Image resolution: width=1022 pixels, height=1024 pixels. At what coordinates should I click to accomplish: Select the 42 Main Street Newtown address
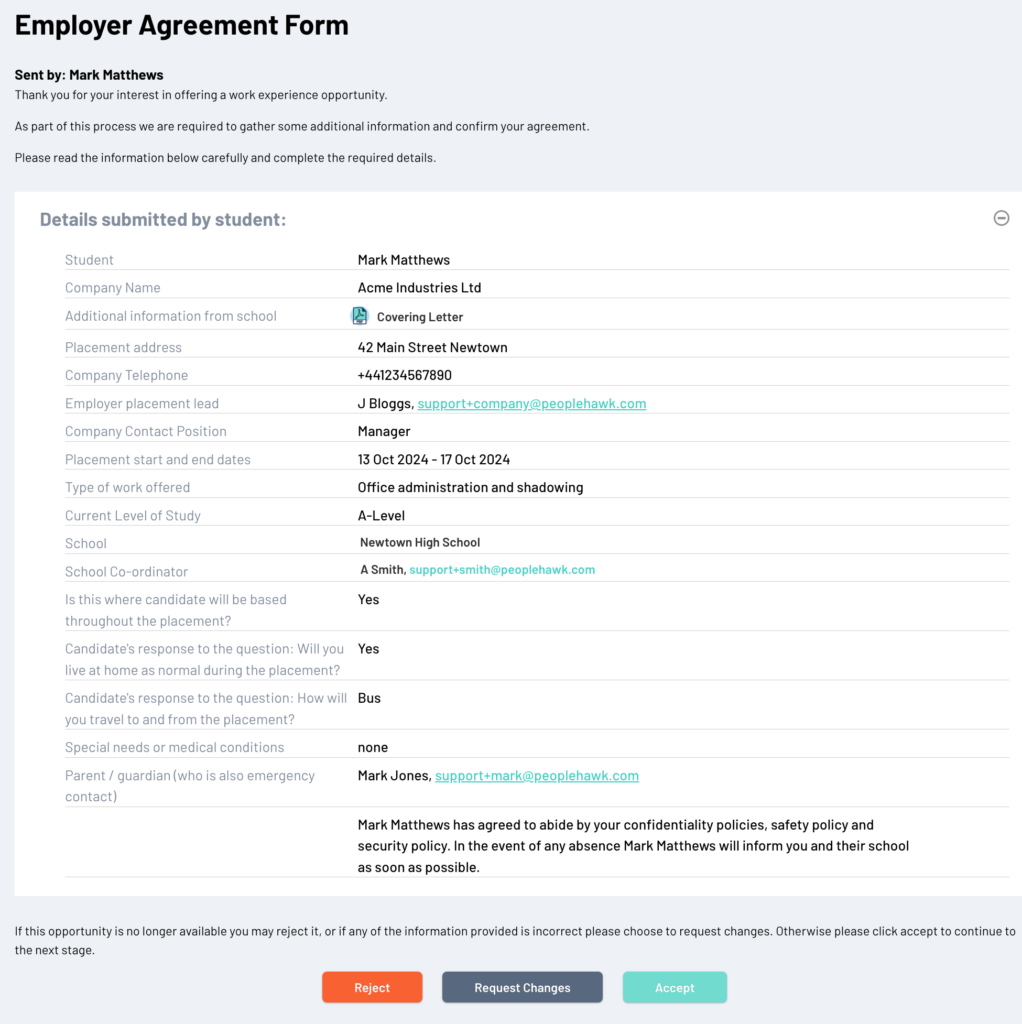click(x=432, y=348)
